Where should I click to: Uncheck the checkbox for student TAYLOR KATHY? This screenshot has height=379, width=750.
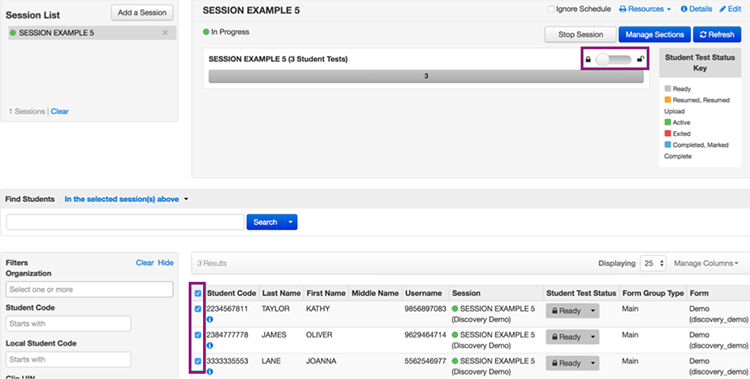(198, 309)
